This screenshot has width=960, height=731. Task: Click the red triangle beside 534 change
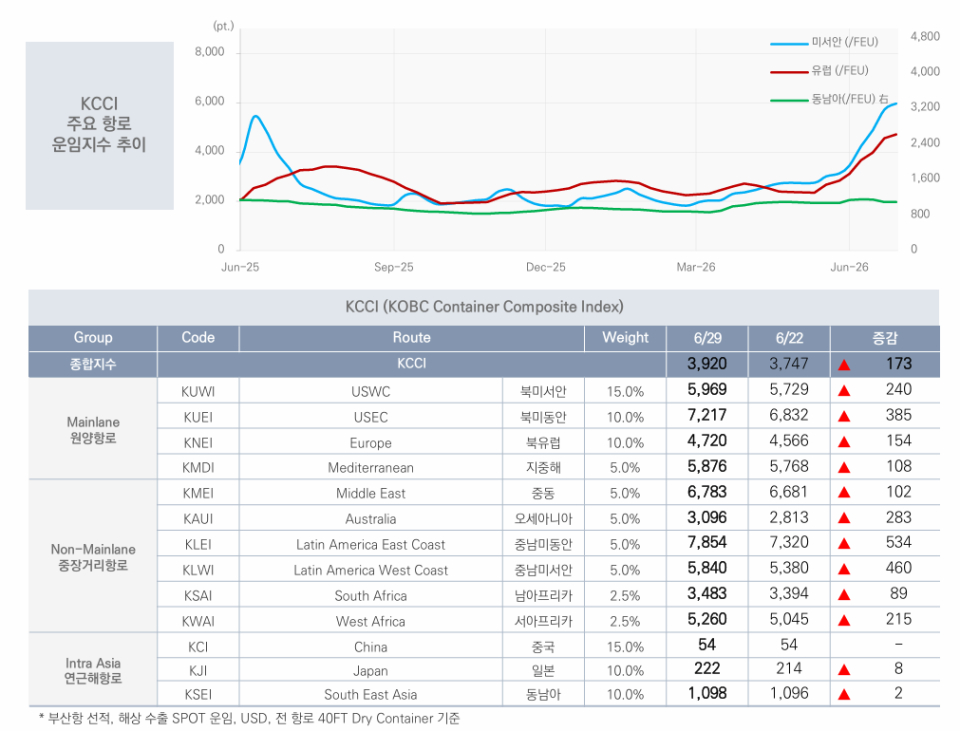(844, 544)
